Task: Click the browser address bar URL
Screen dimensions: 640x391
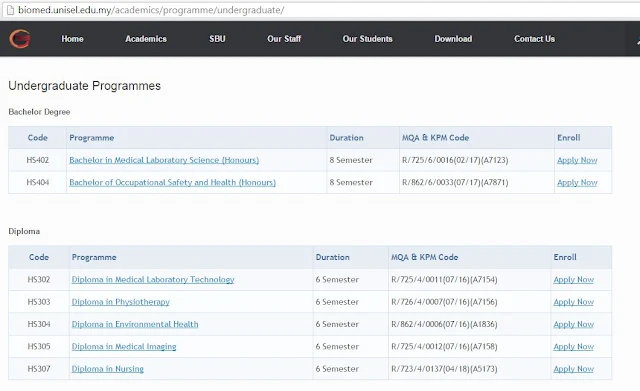Action: click(151, 10)
